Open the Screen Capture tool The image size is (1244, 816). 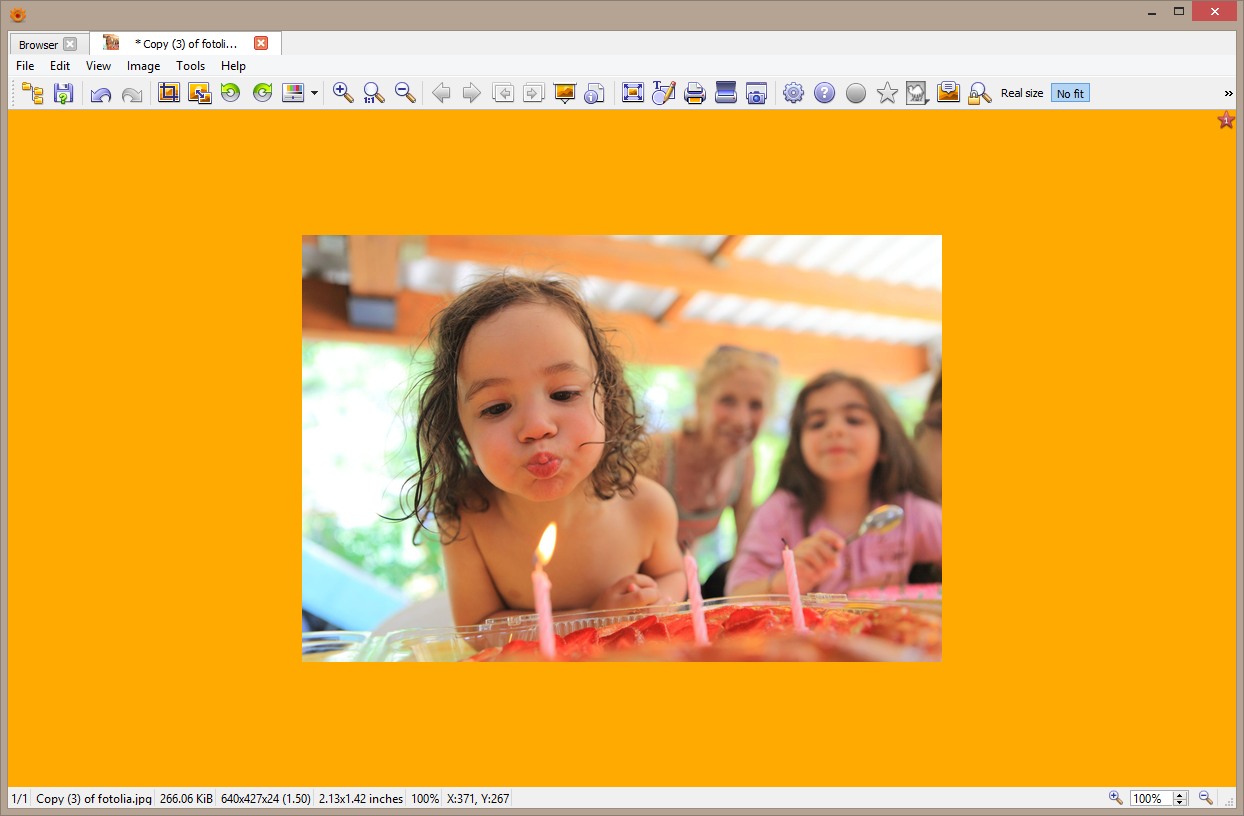pos(756,92)
